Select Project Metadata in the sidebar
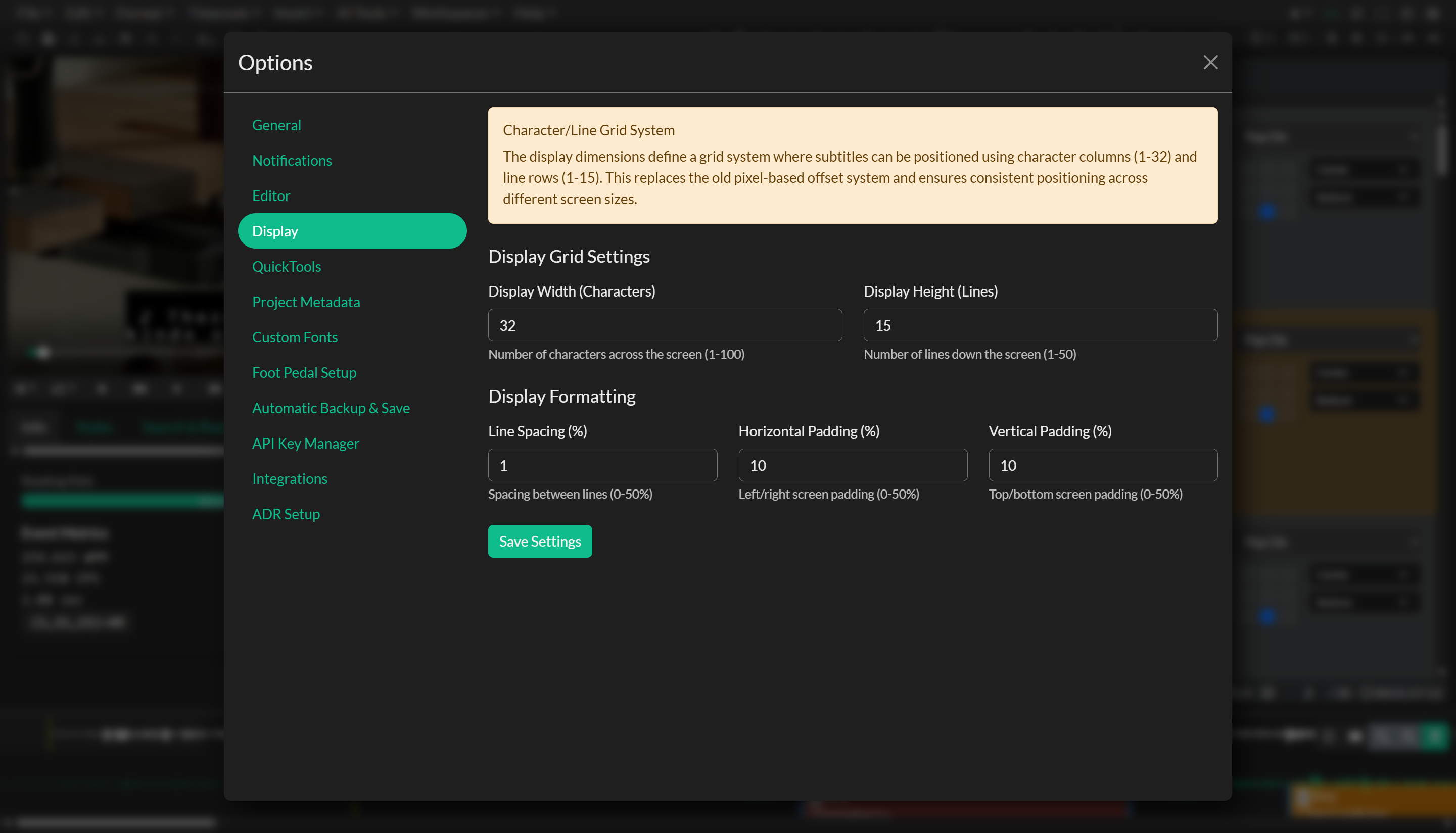The image size is (1456, 833). pos(306,302)
